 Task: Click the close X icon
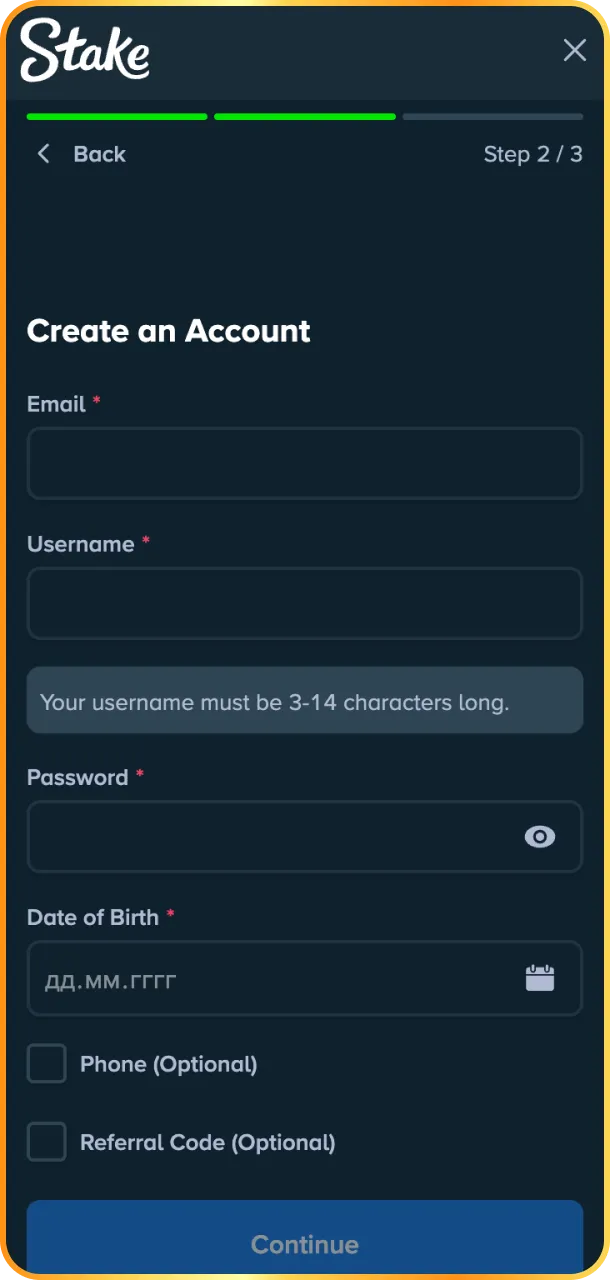point(574,50)
